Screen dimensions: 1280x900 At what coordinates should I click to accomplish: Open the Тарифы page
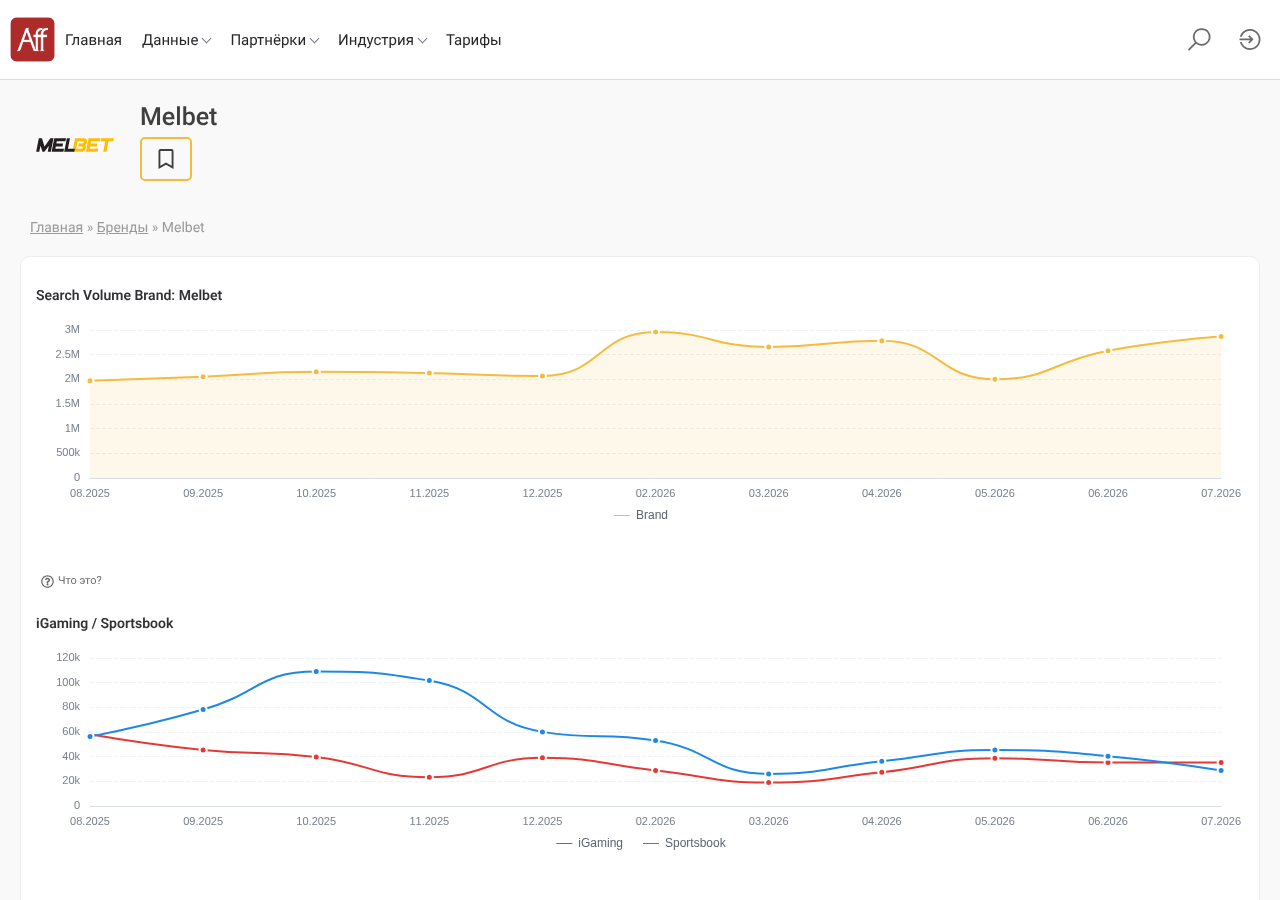point(474,40)
